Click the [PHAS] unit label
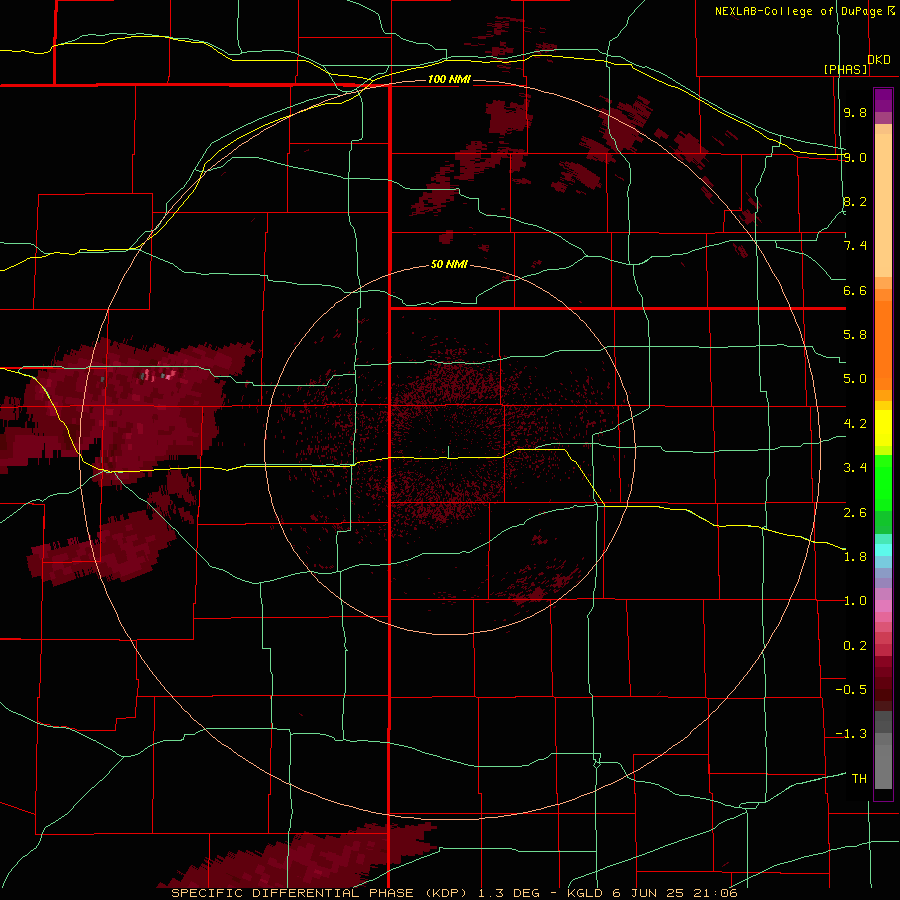The image size is (900, 900). (x=845, y=69)
